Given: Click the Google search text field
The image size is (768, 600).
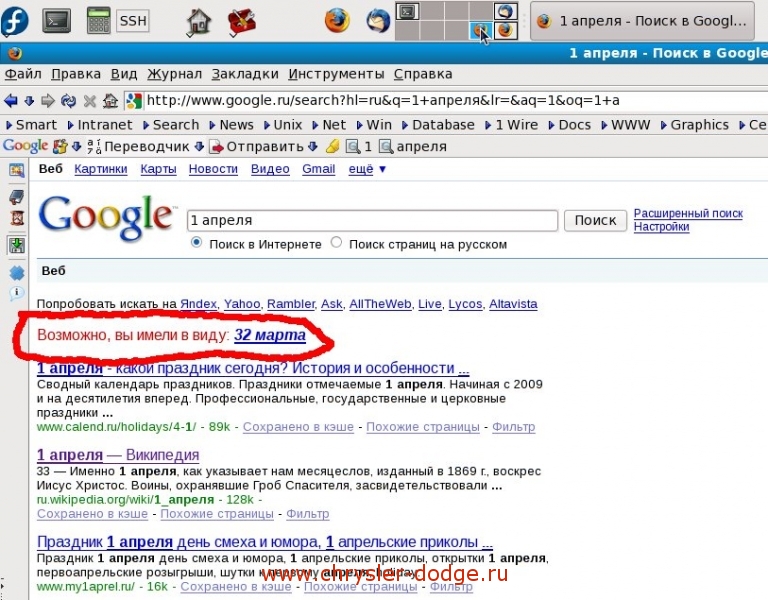Looking at the screenshot, I should point(372,220).
